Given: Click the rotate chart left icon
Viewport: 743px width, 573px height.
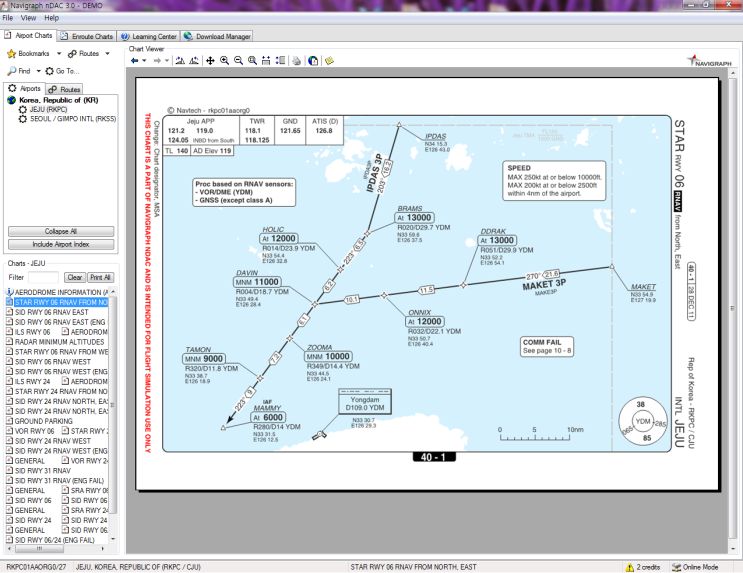Looking at the screenshot, I should 180,61.
